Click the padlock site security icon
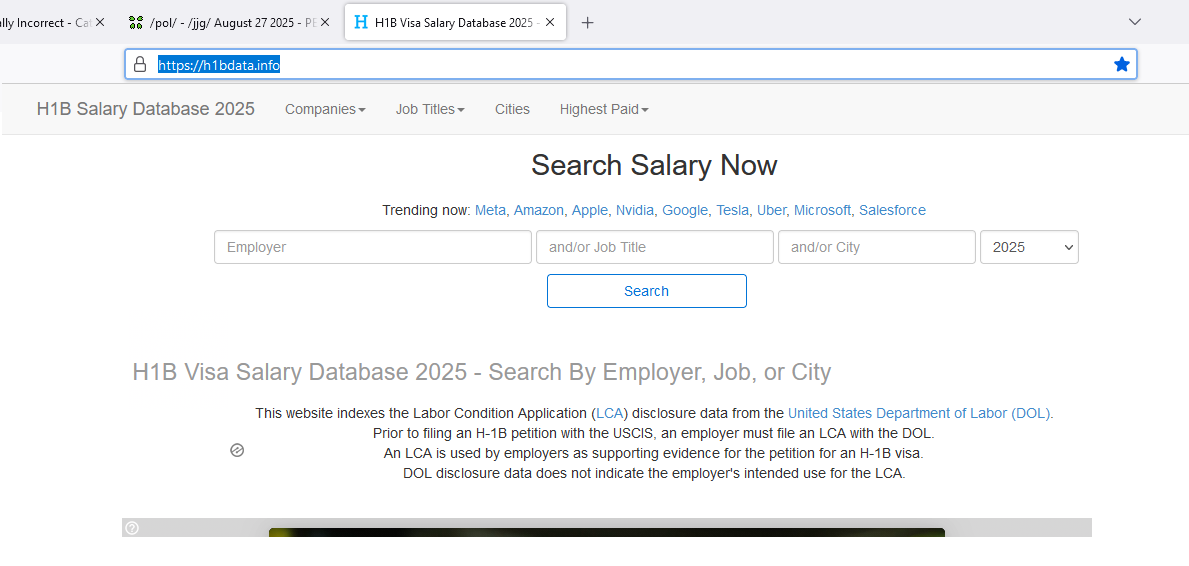The width and height of the screenshot is (1189, 566). 140,64
